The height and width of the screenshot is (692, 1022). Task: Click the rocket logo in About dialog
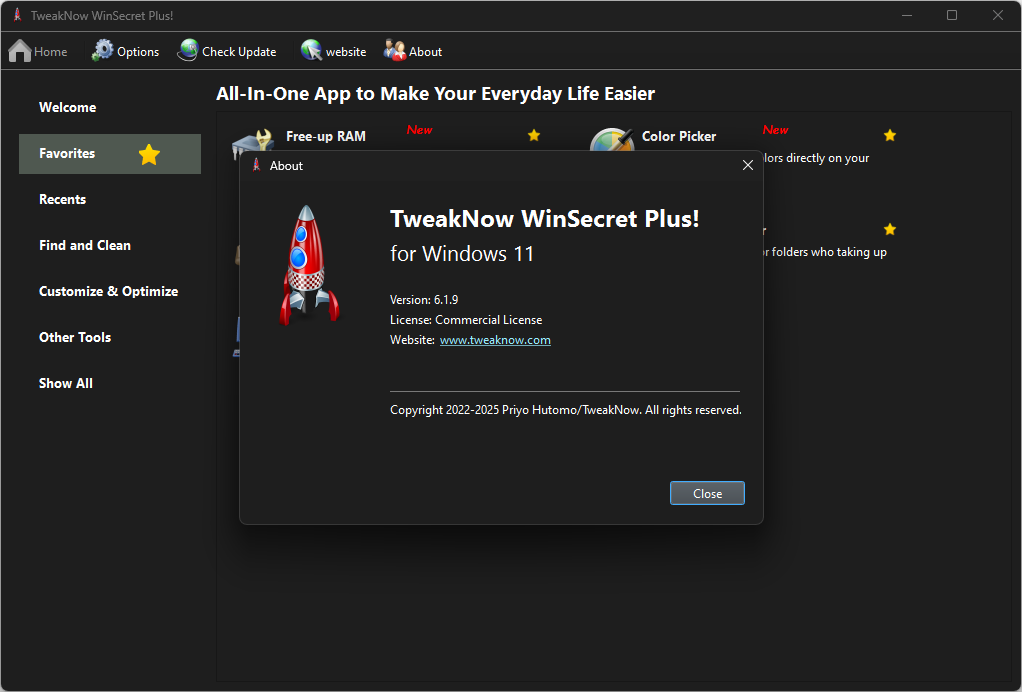[x=309, y=265]
